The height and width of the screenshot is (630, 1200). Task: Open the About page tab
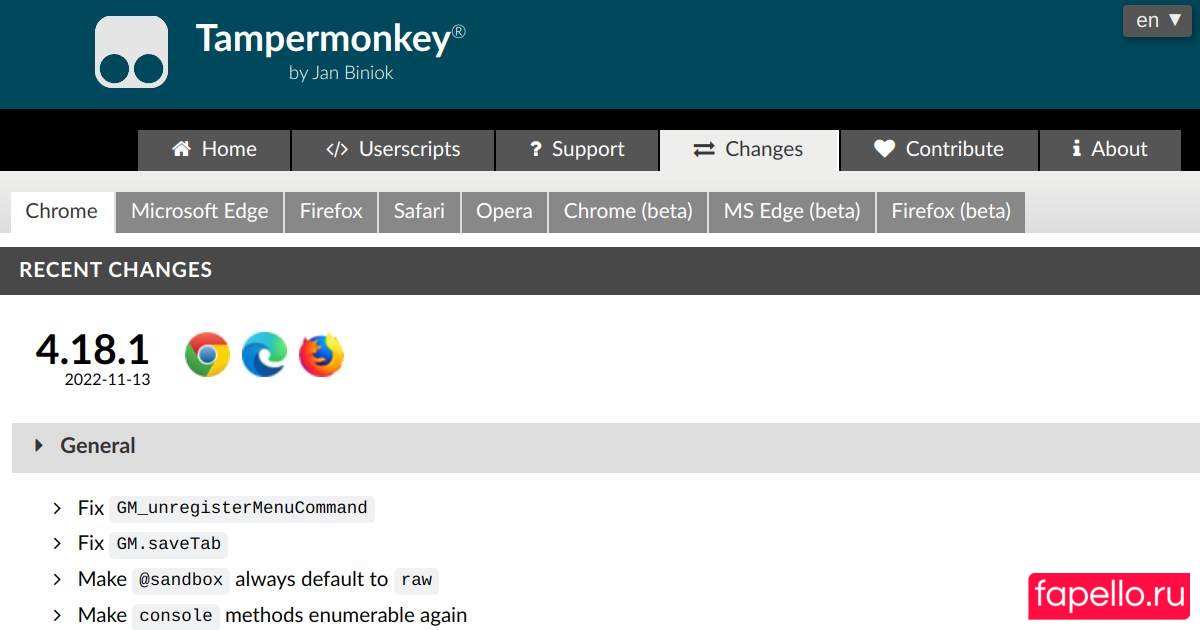pyautogui.click(x=1110, y=150)
